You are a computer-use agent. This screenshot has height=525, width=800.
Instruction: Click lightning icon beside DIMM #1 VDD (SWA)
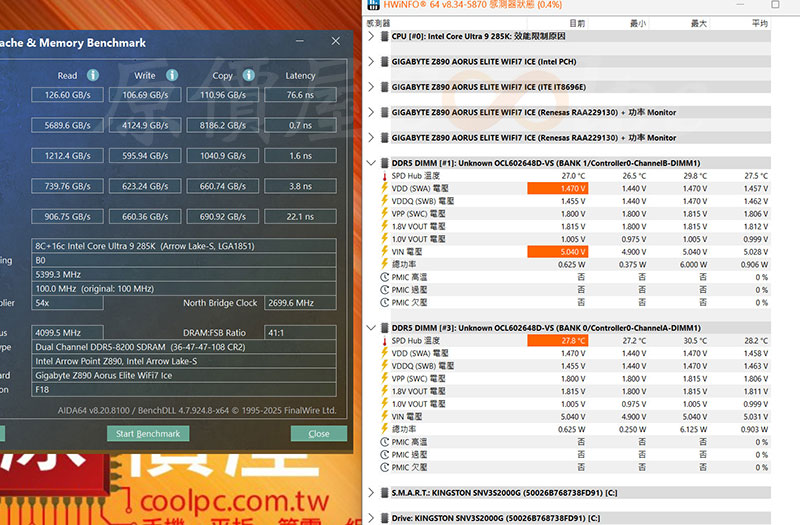point(385,189)
